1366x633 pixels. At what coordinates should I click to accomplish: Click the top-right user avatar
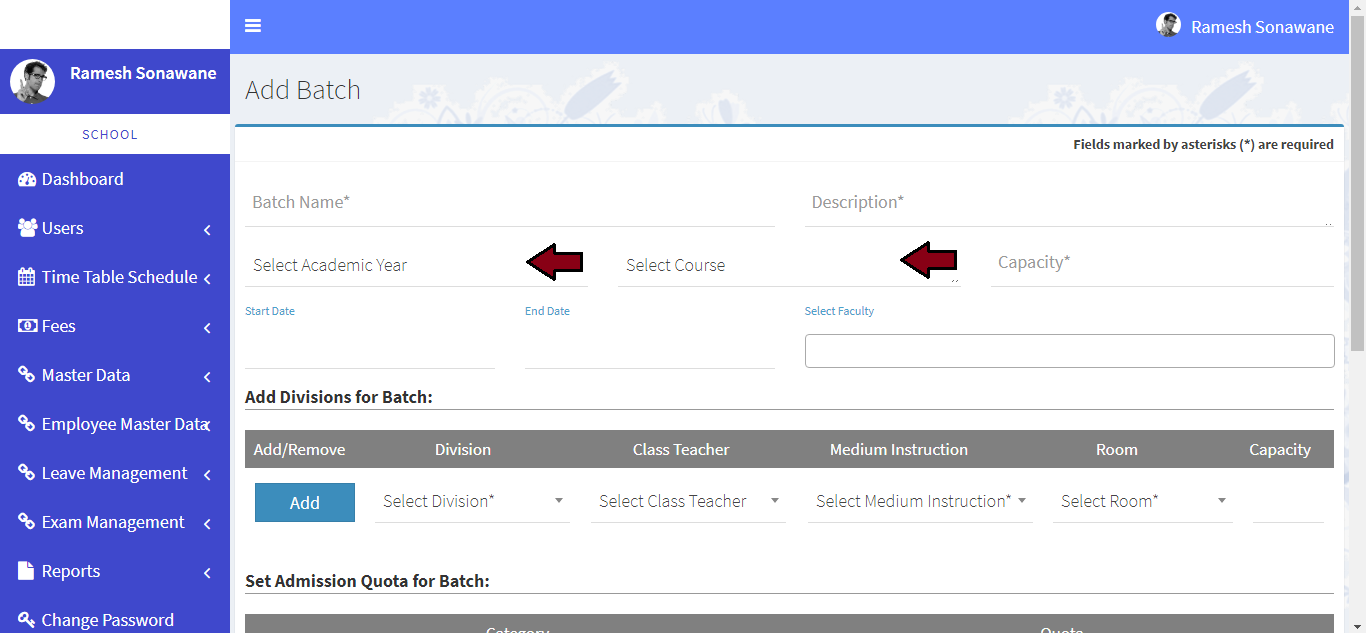1168,26
